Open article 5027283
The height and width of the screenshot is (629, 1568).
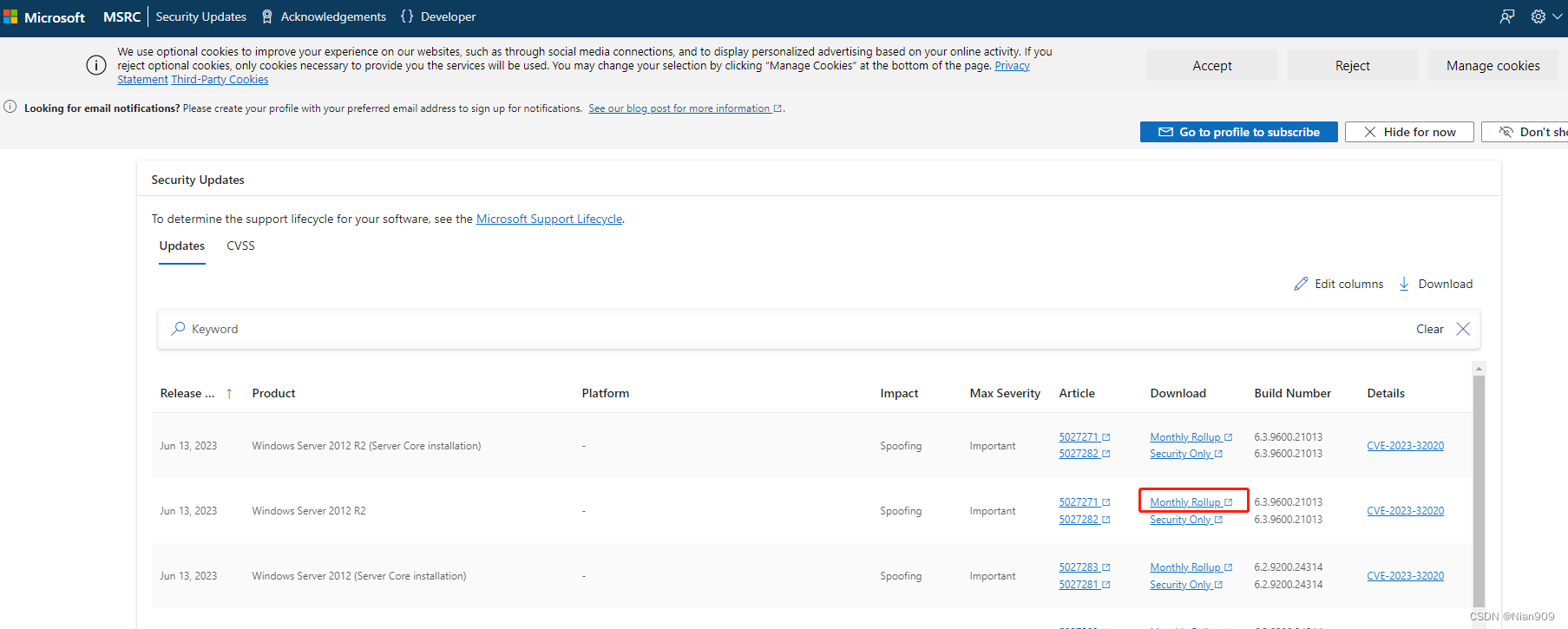coord(1084,567)
